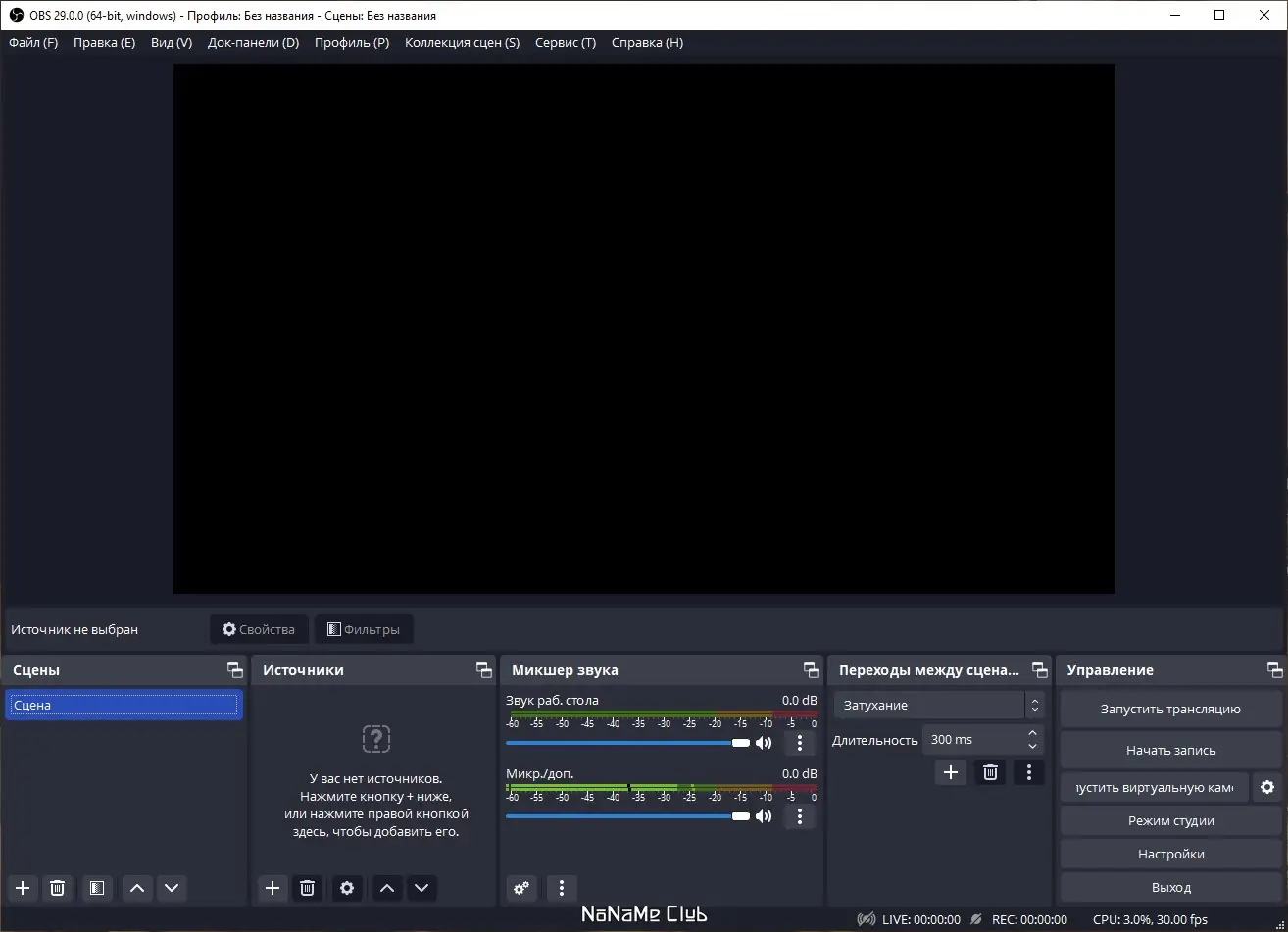The width and height of the screenshot is (1288, 932).
Task: Undock the Управление panel
Action: [1274, 670]
